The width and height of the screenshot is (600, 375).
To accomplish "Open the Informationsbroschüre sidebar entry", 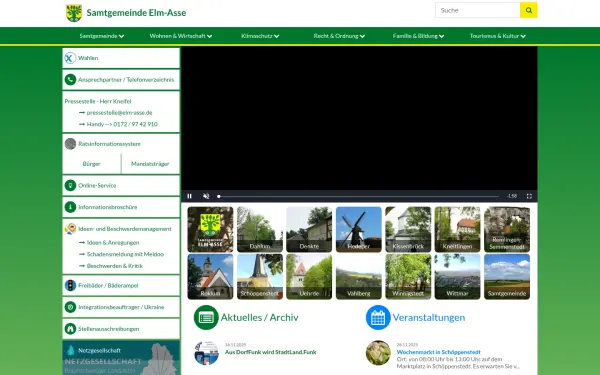I will click(x=121, y=207).
